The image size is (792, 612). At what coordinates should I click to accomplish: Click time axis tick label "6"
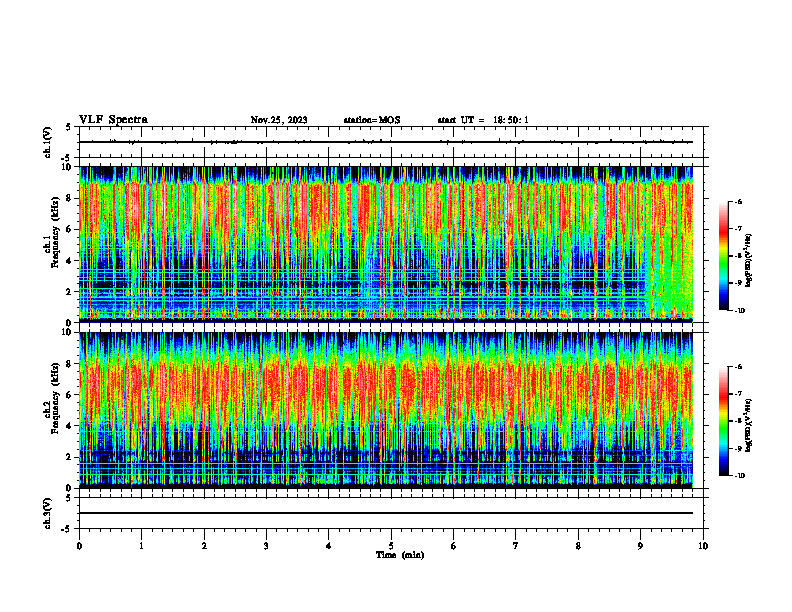(x=453, y=546)
